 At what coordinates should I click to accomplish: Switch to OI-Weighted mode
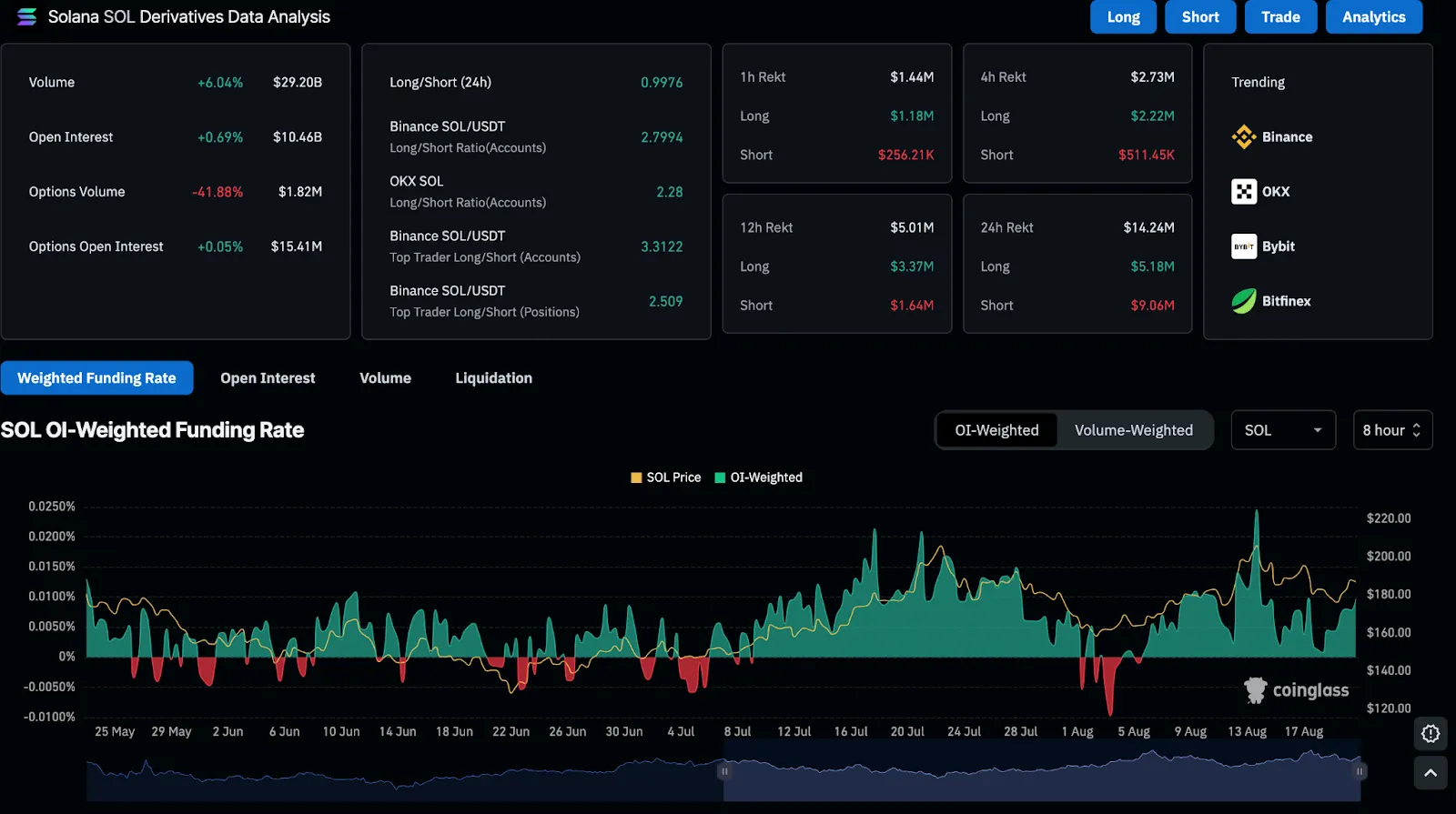click(996, 430)
